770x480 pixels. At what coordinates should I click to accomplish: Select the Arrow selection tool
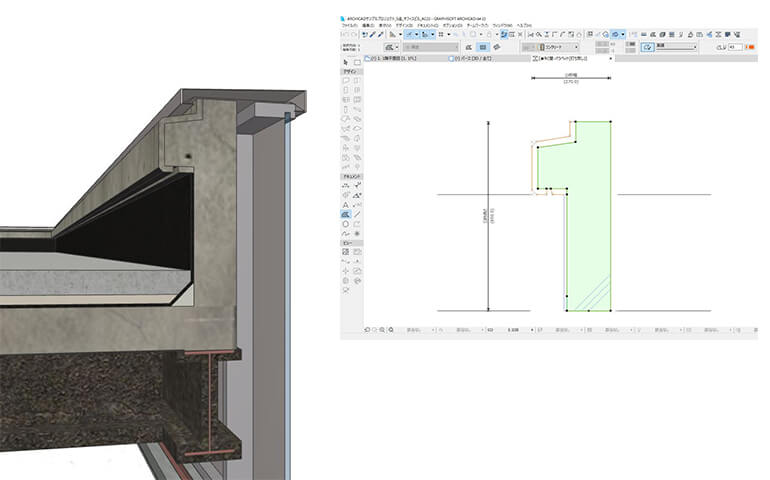coord(346,62)
